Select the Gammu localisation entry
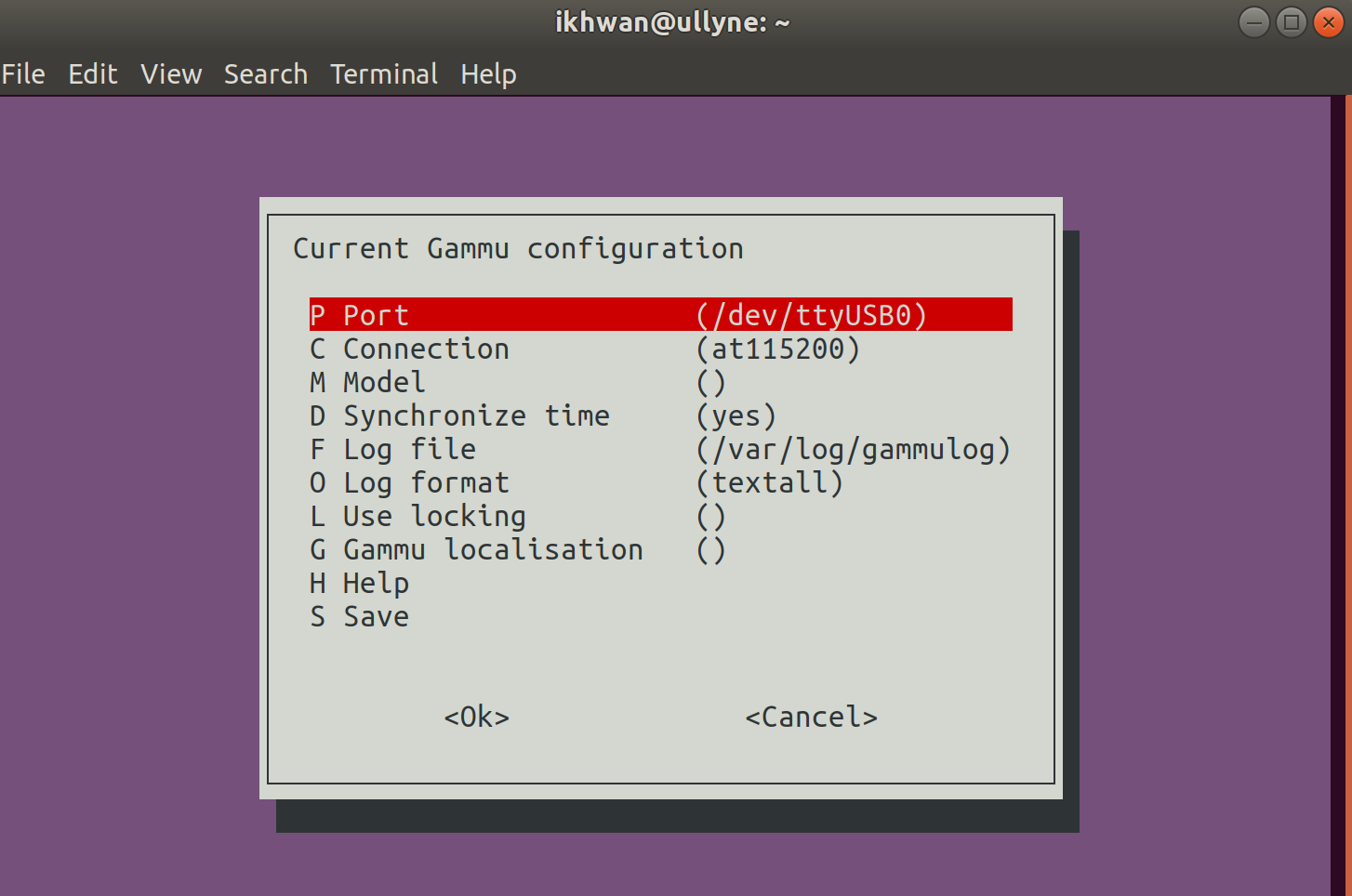Screen dimensions: 1352x896 [x=493, y=549]
